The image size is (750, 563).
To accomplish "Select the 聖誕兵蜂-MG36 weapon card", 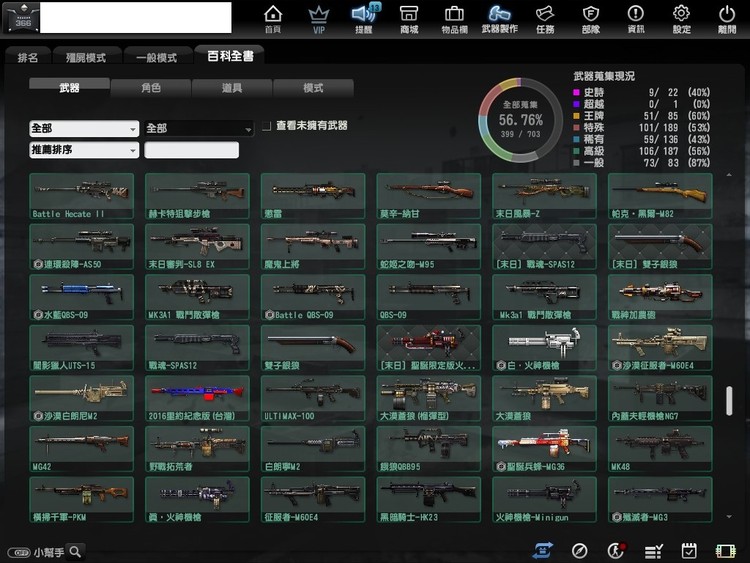I will coord(544,449).
